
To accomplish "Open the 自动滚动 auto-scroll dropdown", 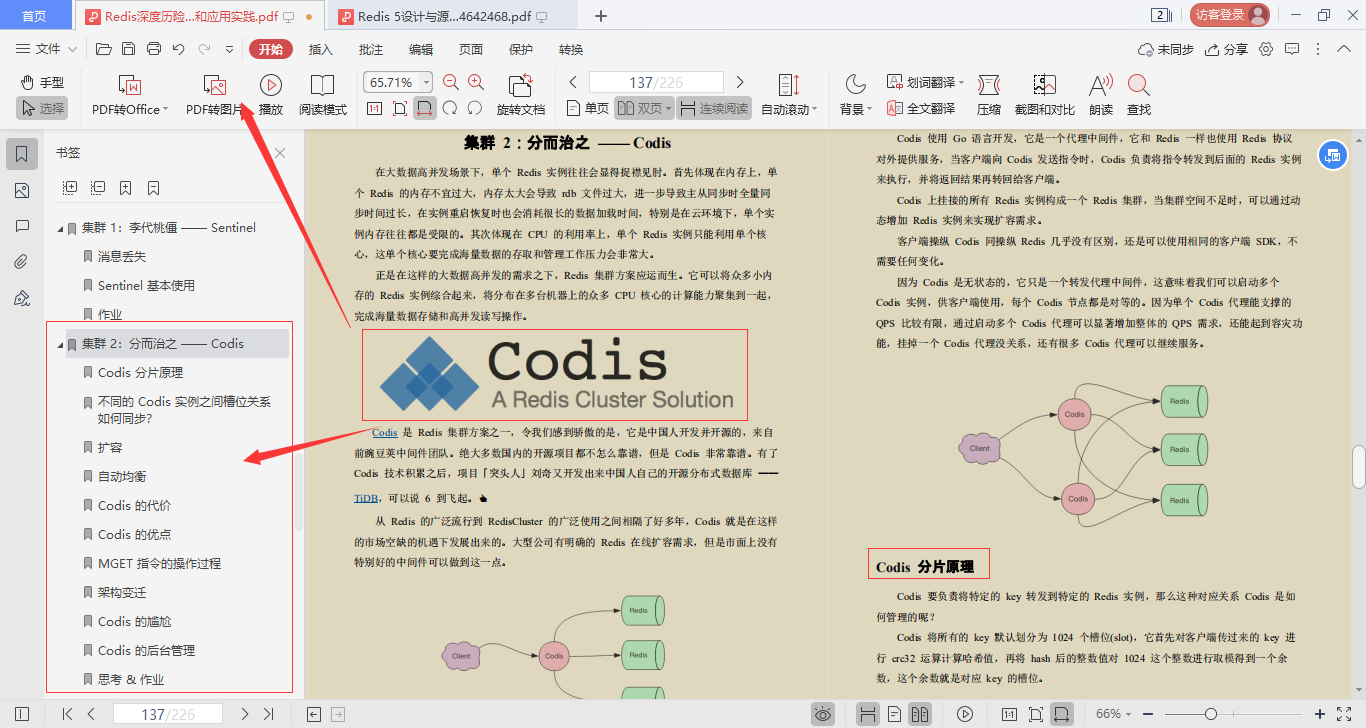I will (x=789, y=96).
